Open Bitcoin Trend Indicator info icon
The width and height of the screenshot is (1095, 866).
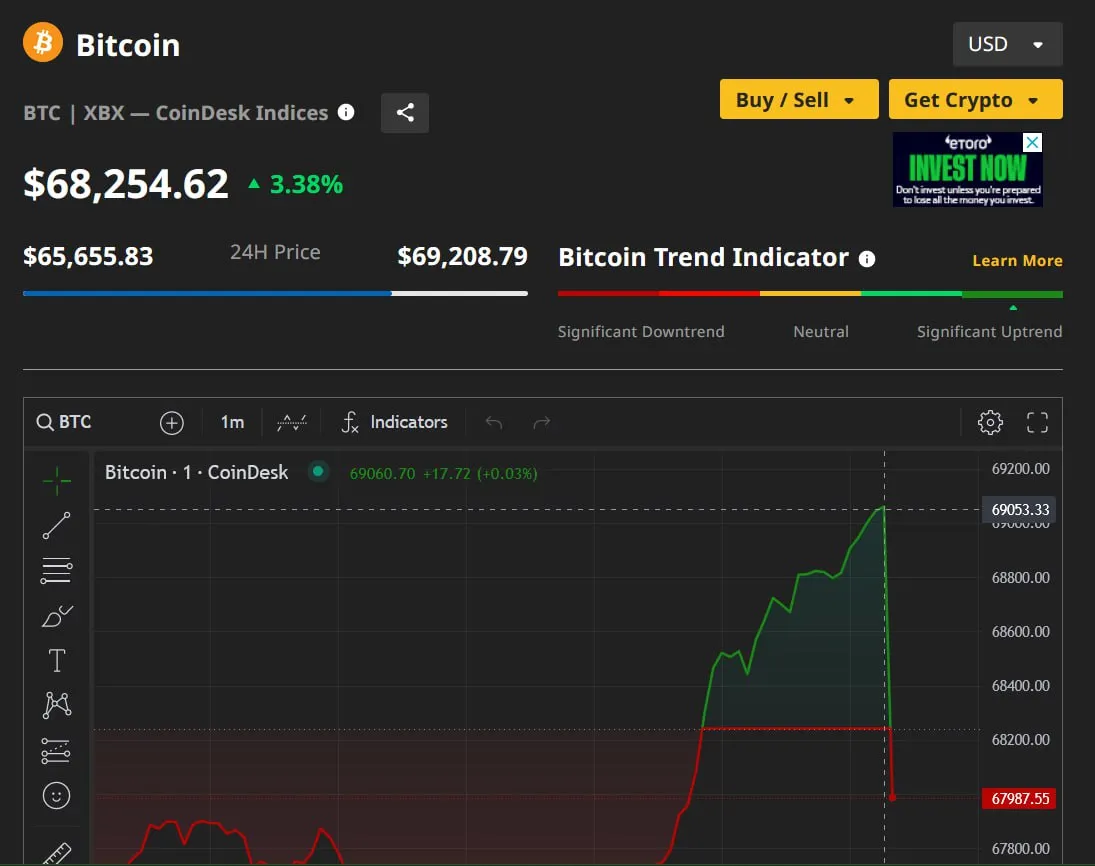point(867,259)
